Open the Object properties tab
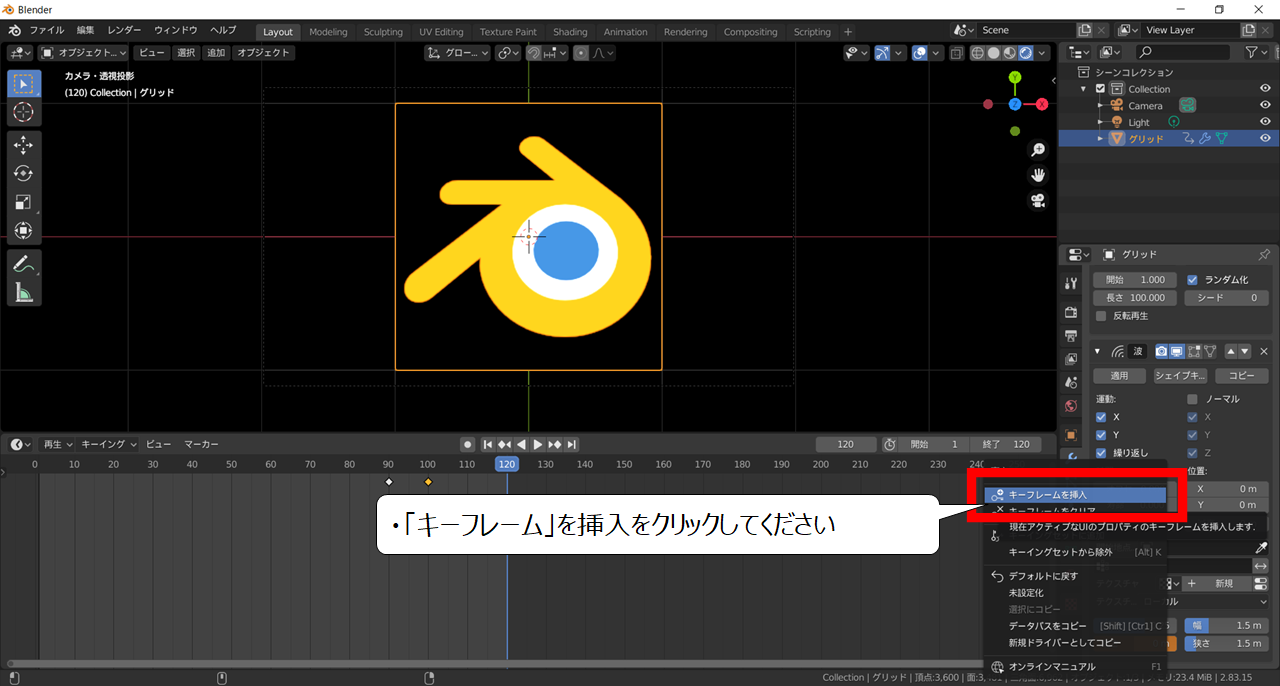This screenshot has width=1280, height=686. pyautogui.click(x=1071, y=435)
